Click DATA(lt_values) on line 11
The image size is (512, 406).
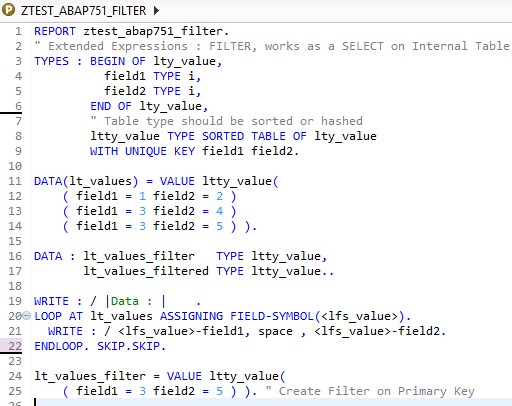coord(86,181)
